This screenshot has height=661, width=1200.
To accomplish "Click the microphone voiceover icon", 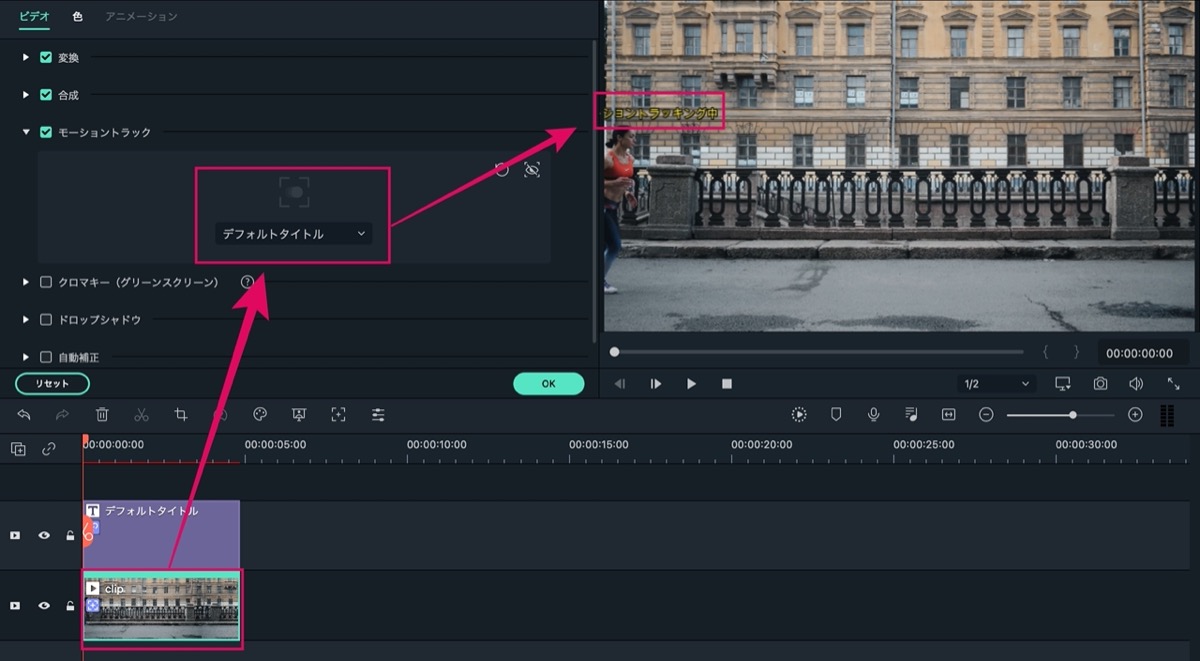I will (874, 414).
